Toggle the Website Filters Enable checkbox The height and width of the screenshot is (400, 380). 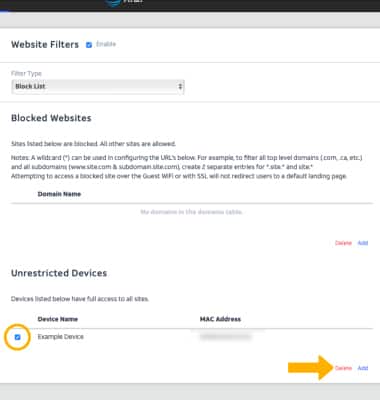coord(89,45)
